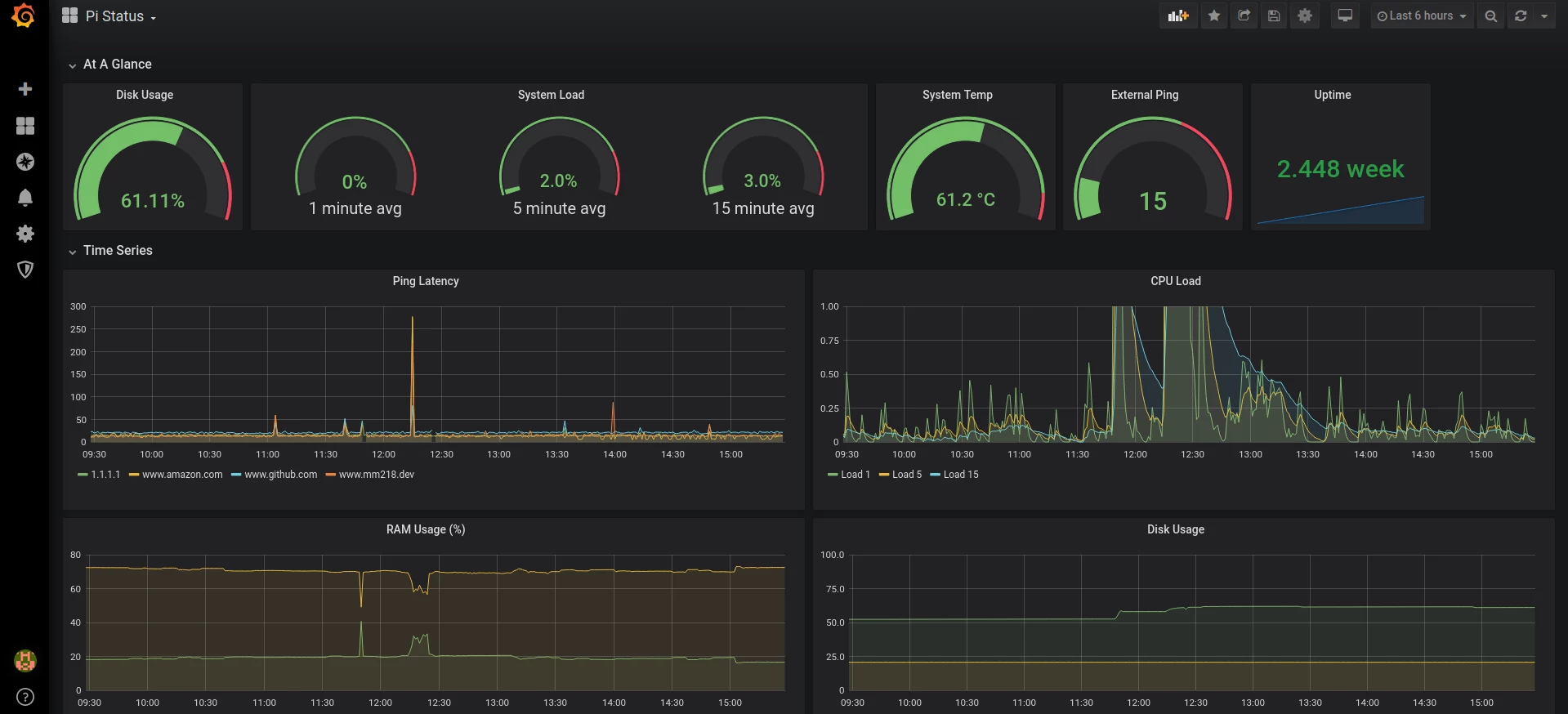
Task: Open the CPU Load panel title menu
Action: click(1176, 281)
